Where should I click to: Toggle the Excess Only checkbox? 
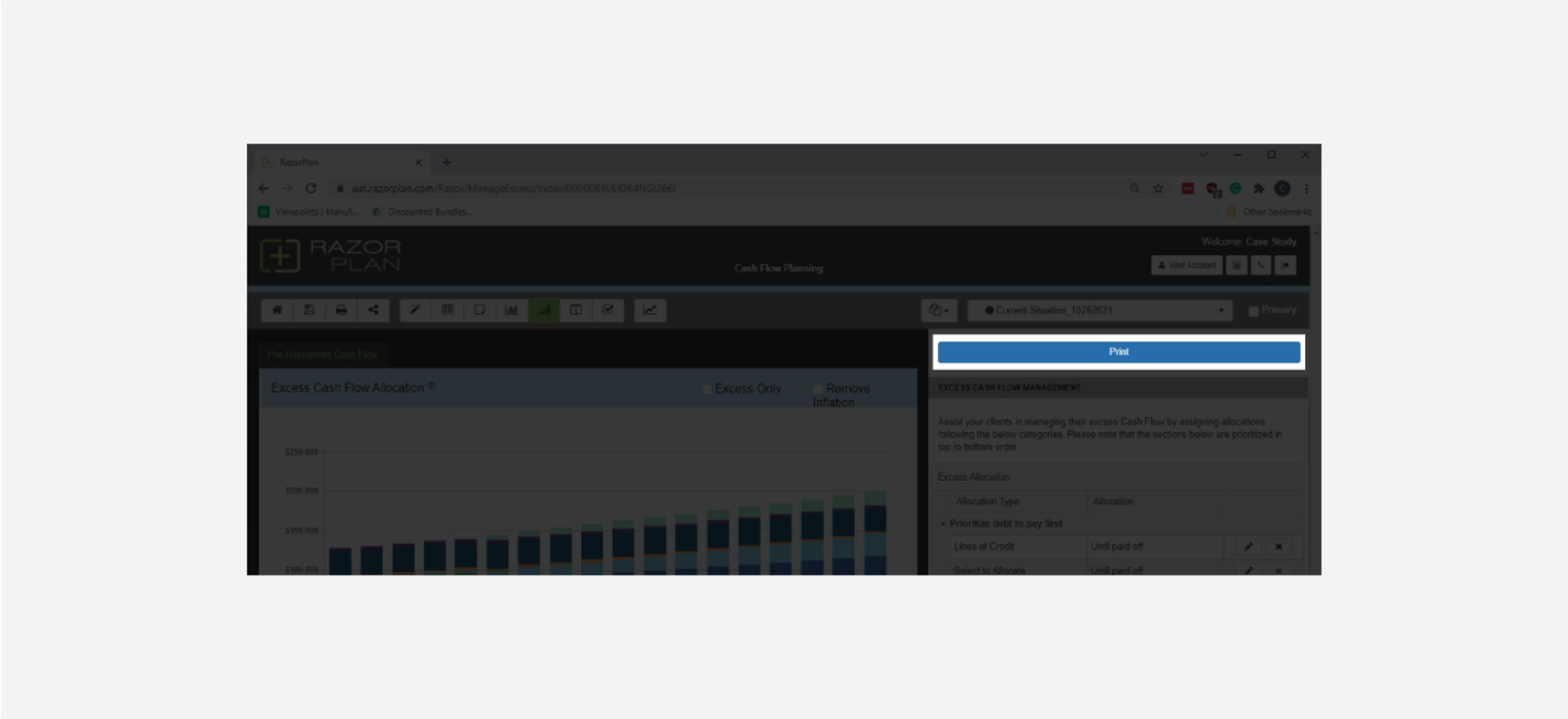(707, 390)
